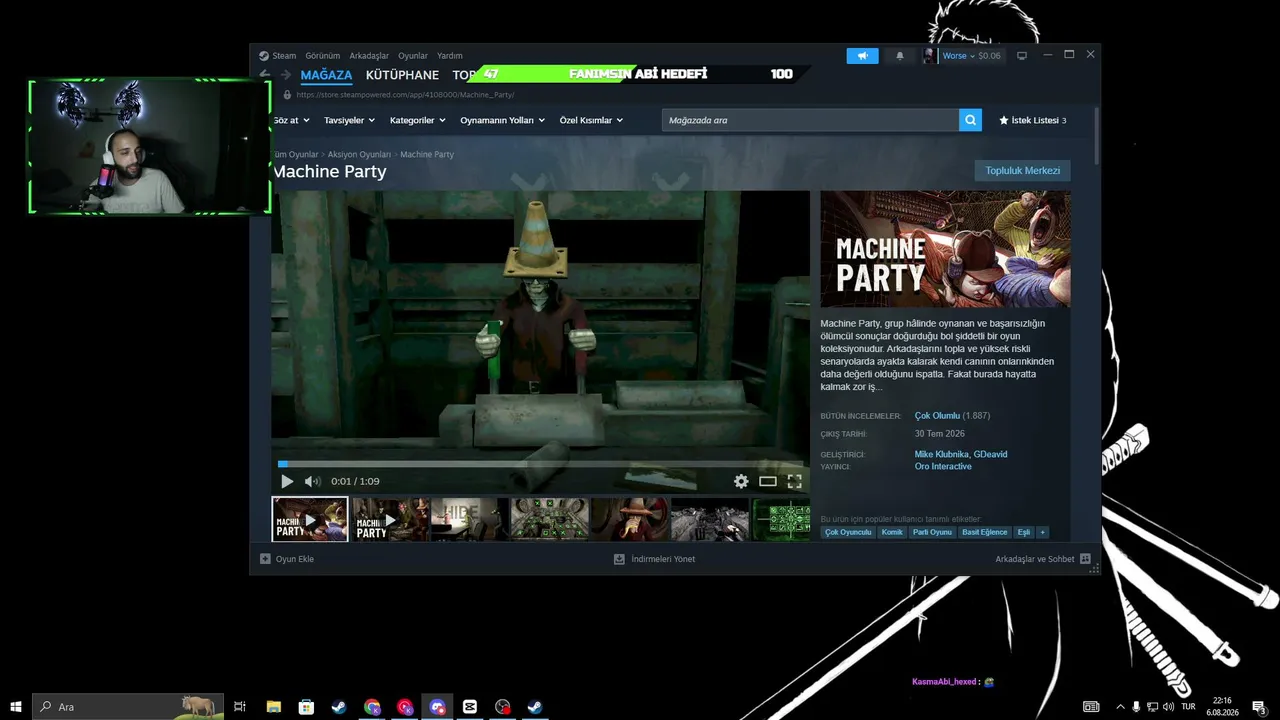This screenshot has width=1280, height=720.
Task: Expand the Oynamanın Yolları dropdown
Action: tap(502, 120)
